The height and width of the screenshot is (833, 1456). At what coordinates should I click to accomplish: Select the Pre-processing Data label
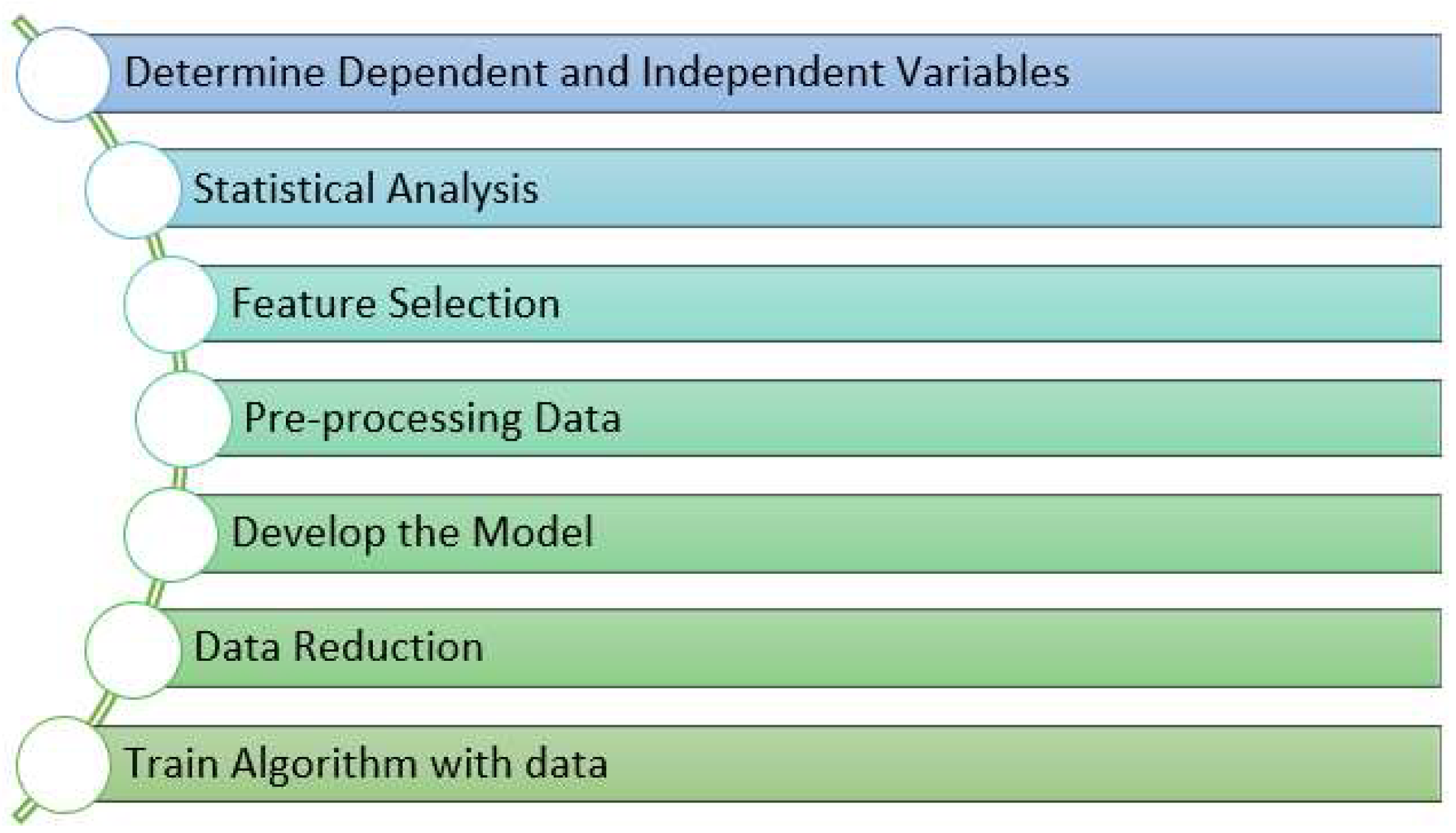[x=432, y=418]
